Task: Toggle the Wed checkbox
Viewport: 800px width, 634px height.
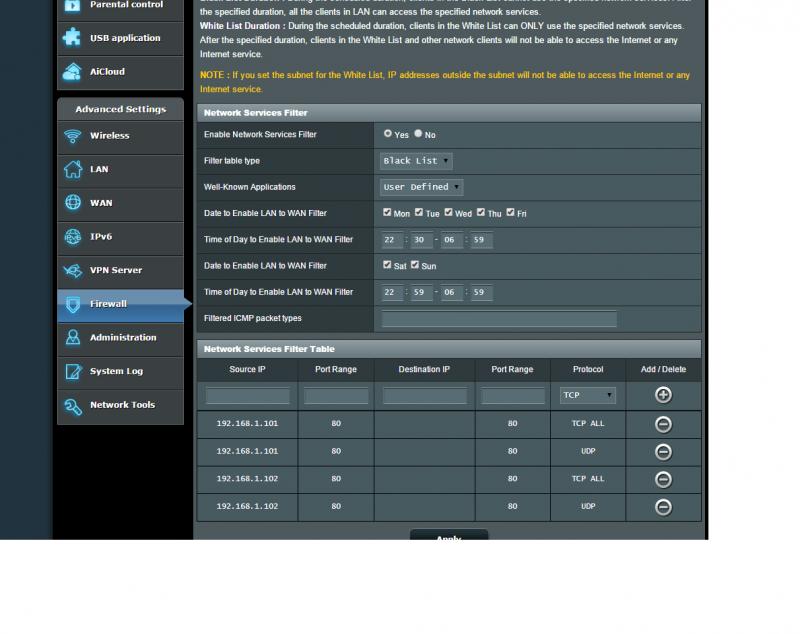Action: coord(448,212)
